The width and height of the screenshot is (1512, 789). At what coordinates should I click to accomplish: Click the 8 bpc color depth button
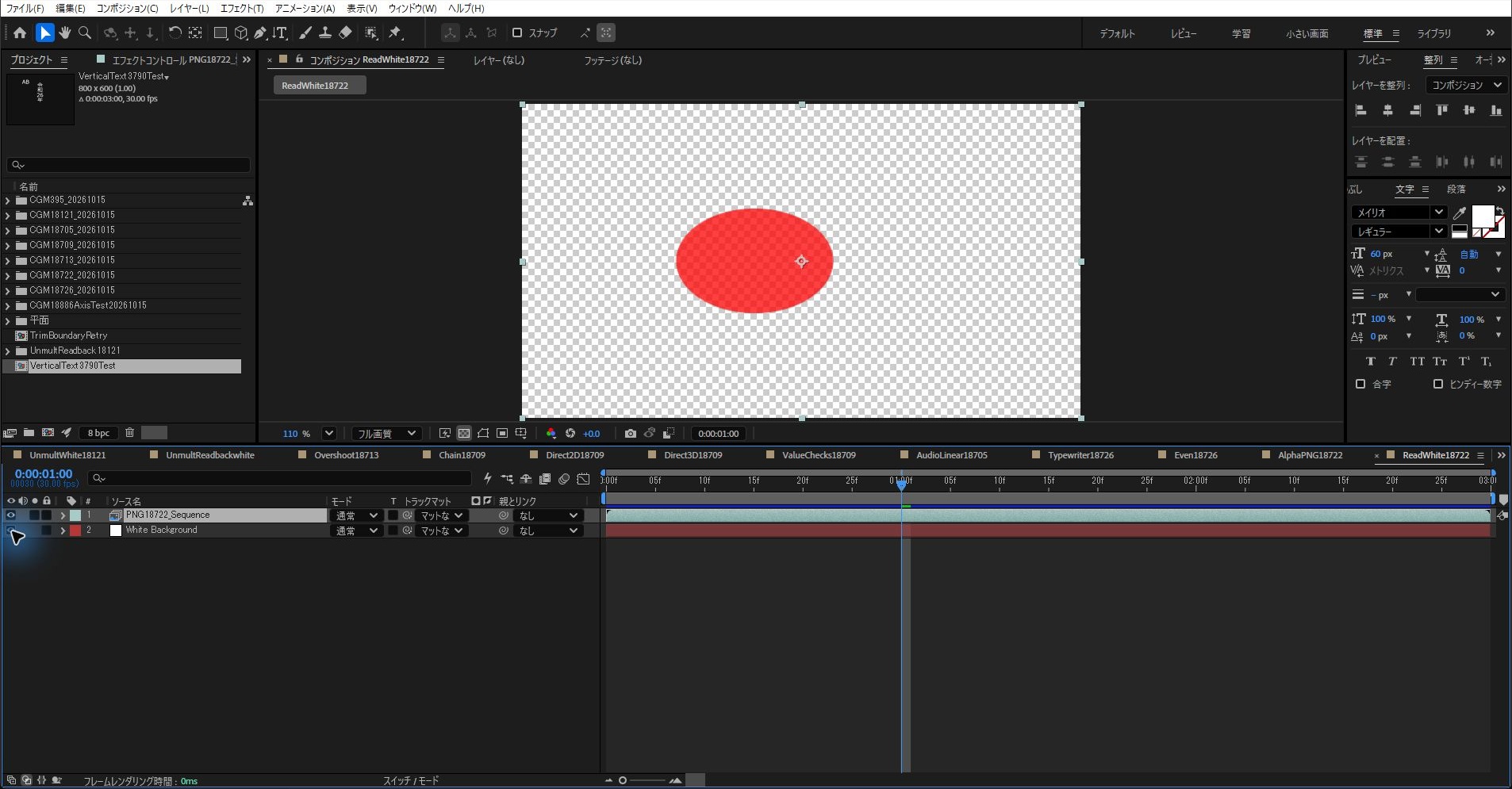(x=98, y=433)
